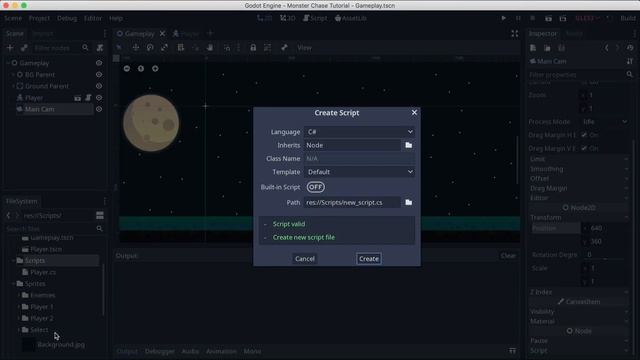
Task: Stop the running scene
Action: 532,18
